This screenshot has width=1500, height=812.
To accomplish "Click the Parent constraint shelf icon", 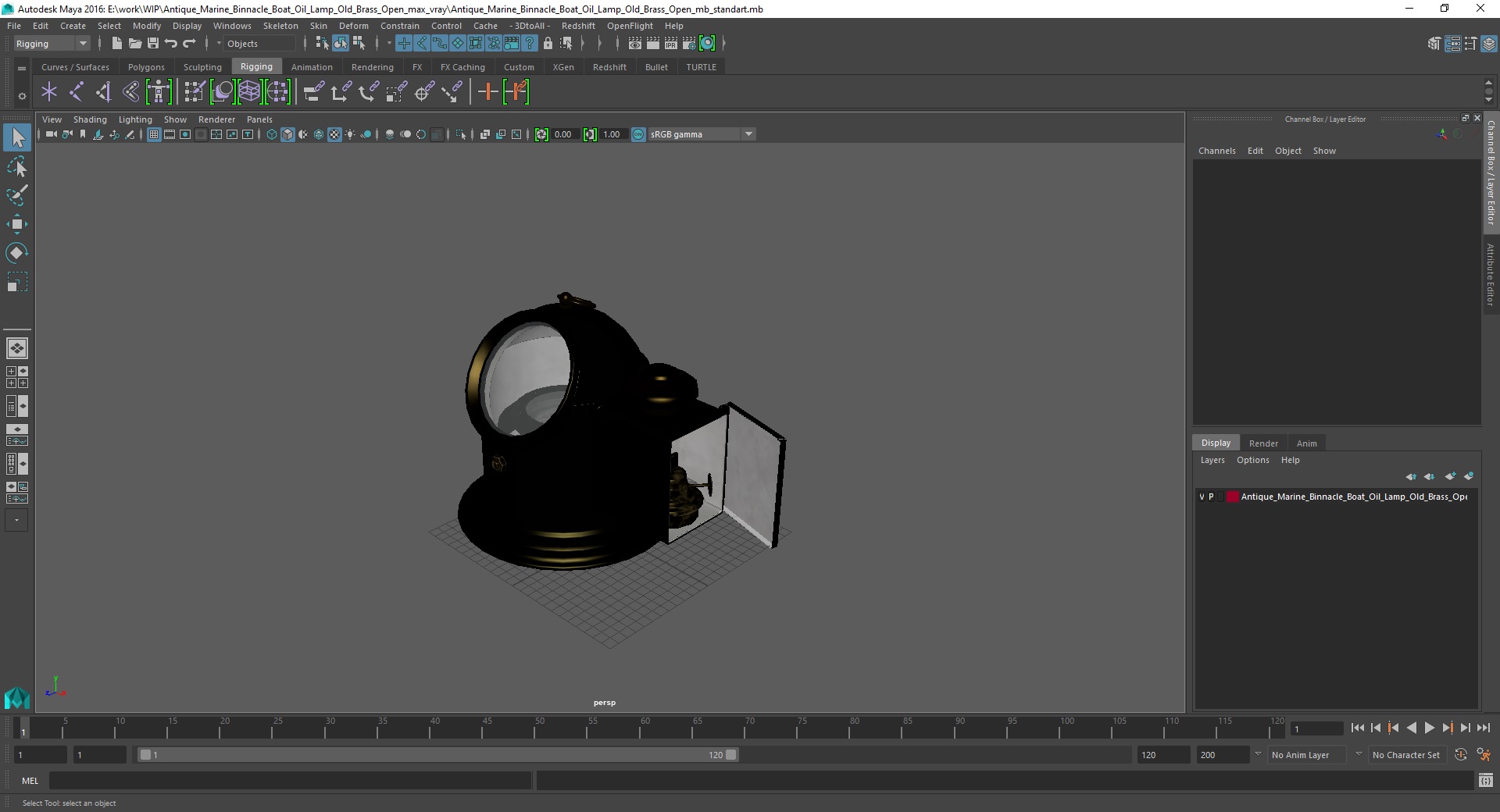I will pyautogui.click(x=313, y=92).
